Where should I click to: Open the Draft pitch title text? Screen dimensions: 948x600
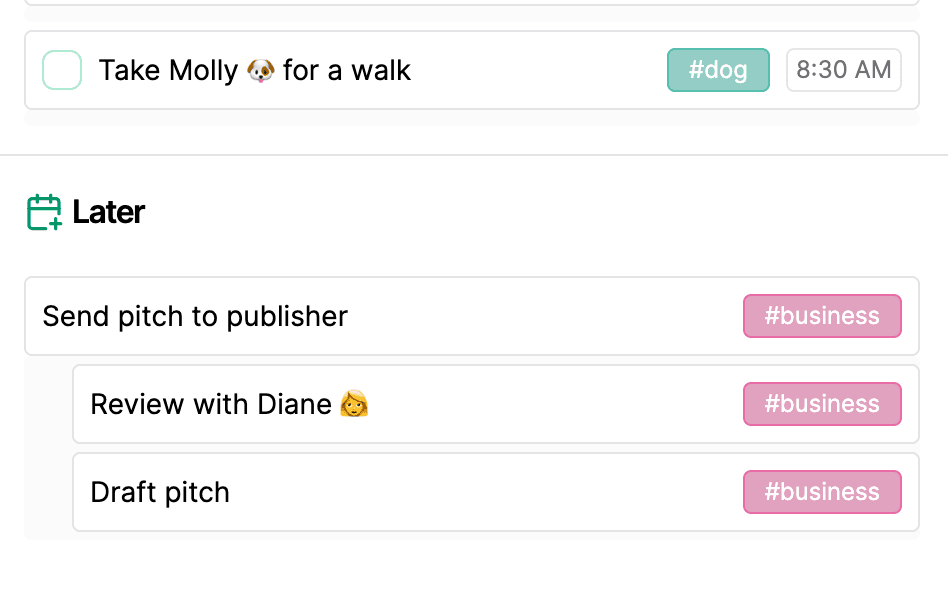(x=160, y=492)
